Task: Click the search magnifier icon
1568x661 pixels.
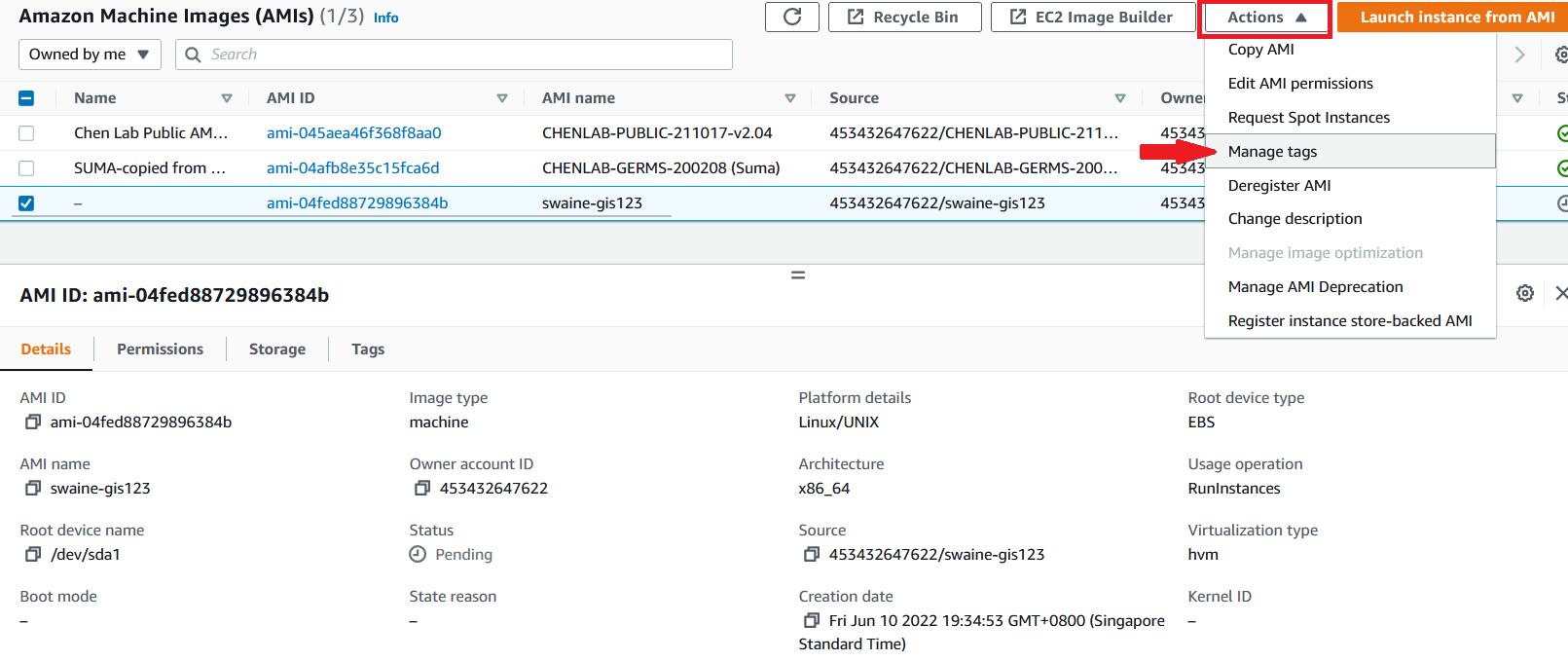Action: click(193, 55)
